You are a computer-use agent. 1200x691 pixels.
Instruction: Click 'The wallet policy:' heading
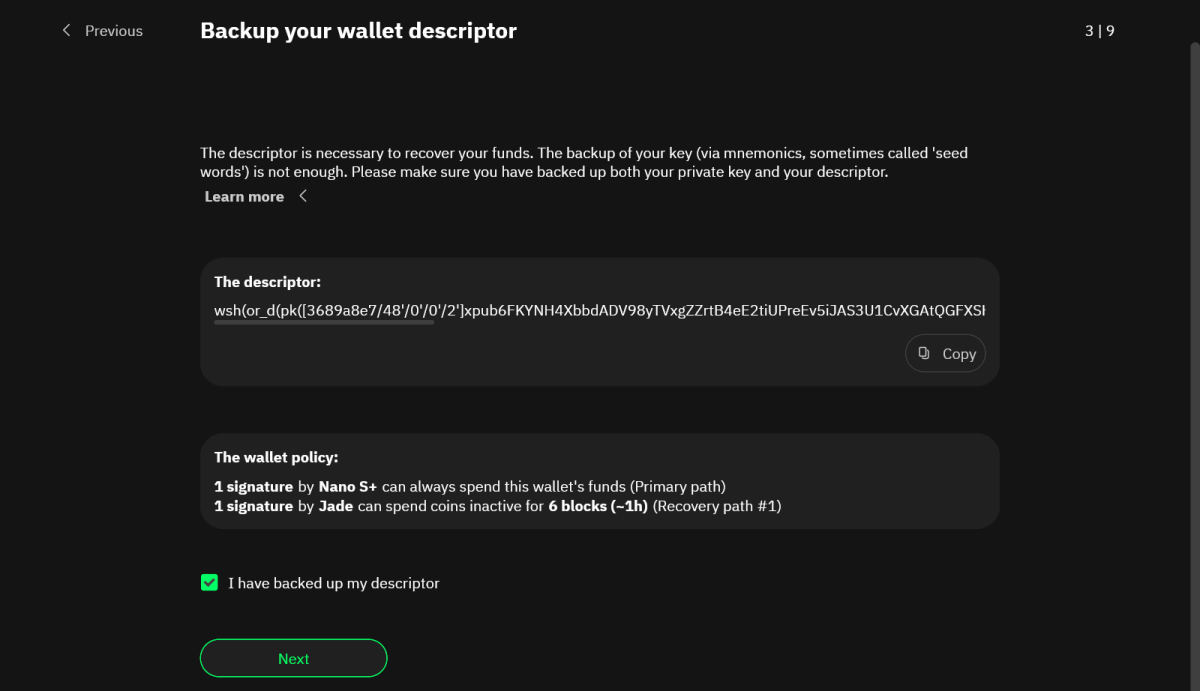[276, 457]
